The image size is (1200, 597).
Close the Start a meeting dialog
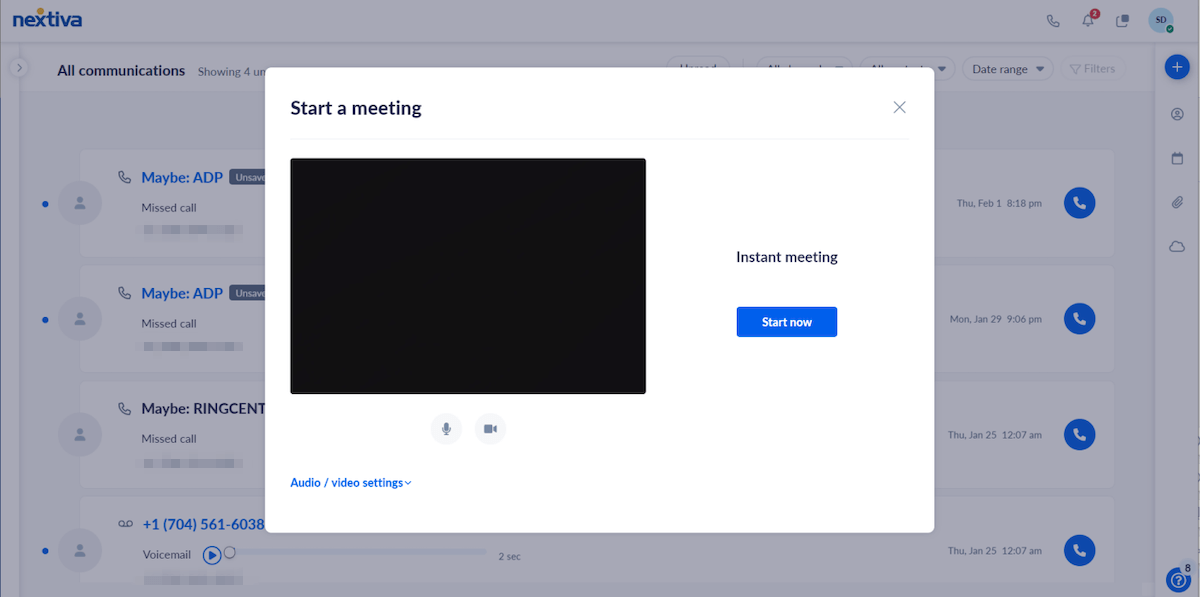pos(899,108)
